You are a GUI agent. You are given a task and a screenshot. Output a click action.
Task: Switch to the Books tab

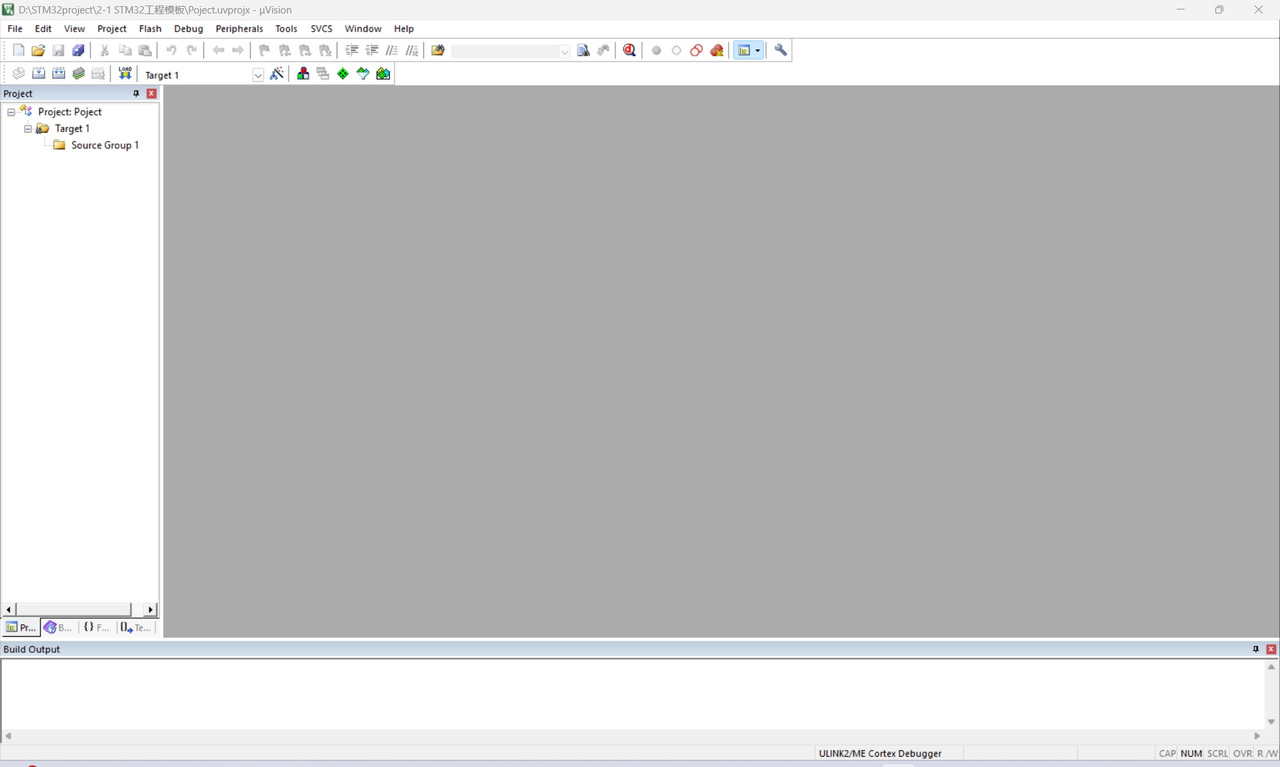pyautogui.click(x=58, y=627)
